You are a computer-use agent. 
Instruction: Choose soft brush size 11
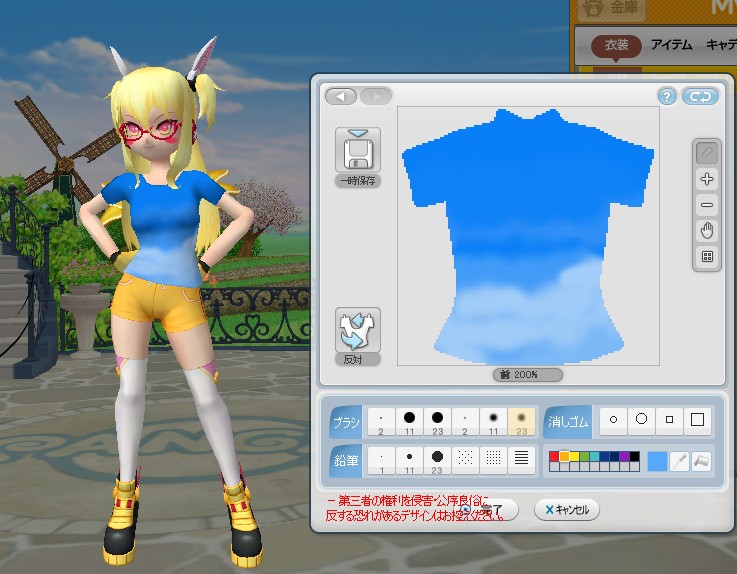[493, 421]
